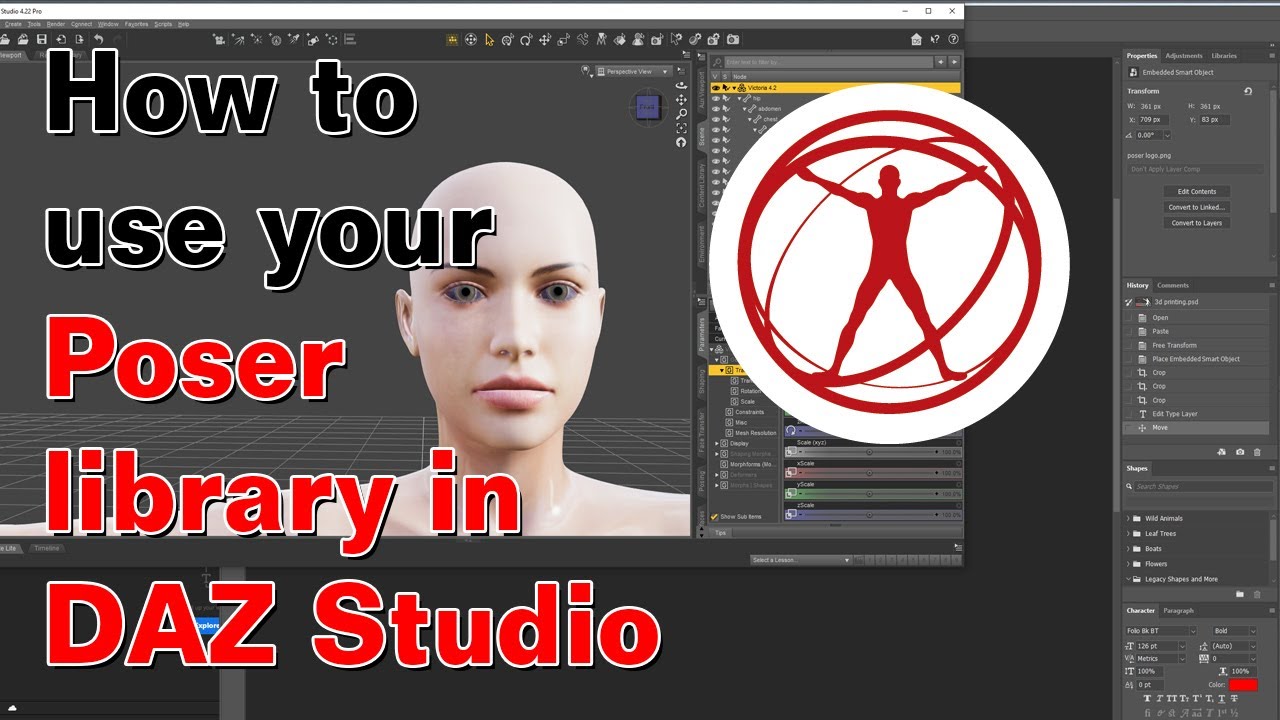The height and width of the screenshot is (720, 1280).
Task: Open the Window menu in DAZ Studio
Action: 108,23
